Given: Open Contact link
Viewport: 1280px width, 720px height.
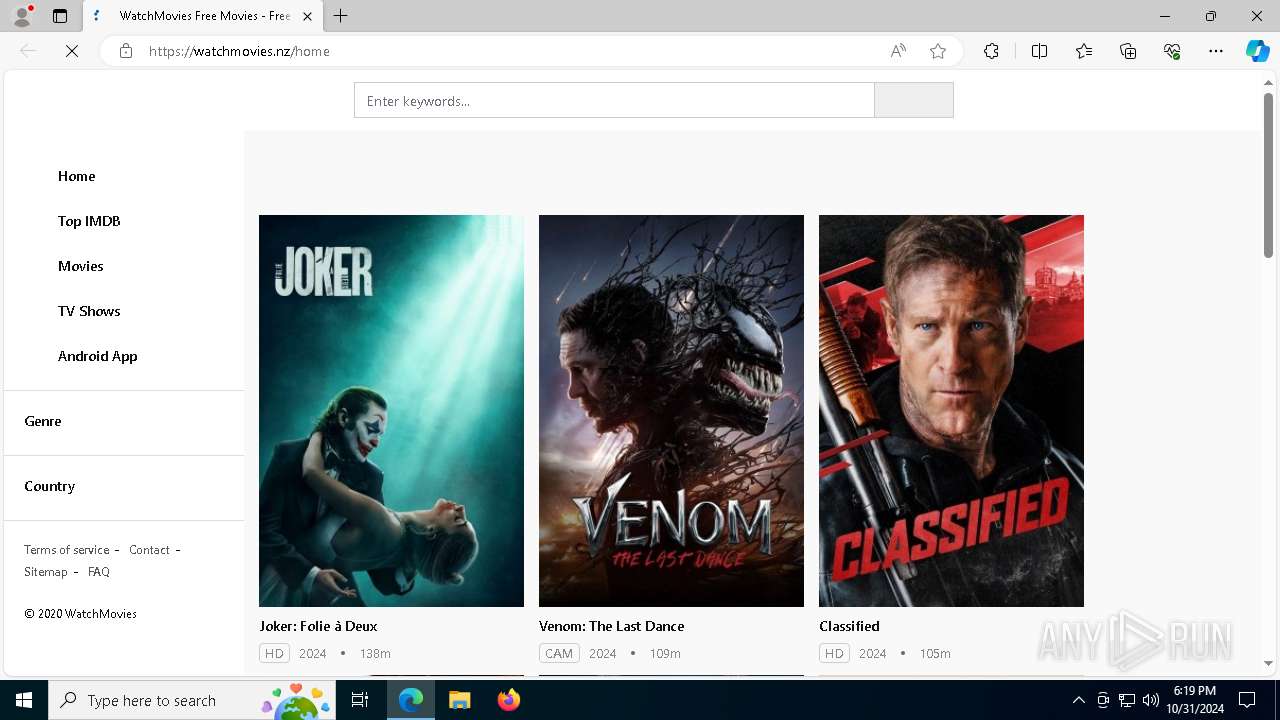Looking at the screenshot, I should [149, 550].
